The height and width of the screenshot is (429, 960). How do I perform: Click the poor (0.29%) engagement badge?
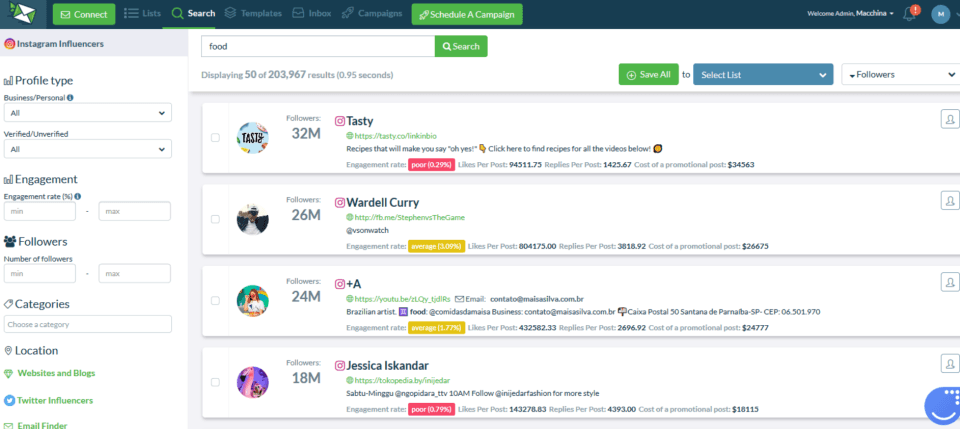[432, 165]
